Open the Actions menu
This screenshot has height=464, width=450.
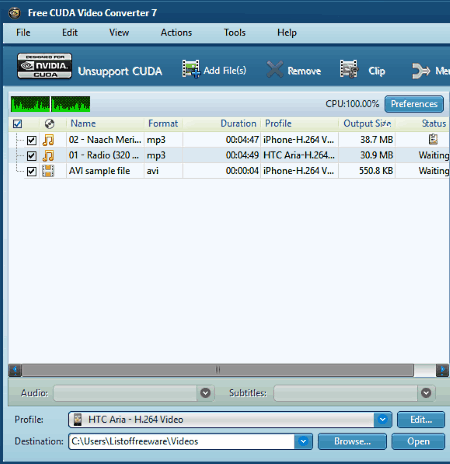click(x=176, y=33)
